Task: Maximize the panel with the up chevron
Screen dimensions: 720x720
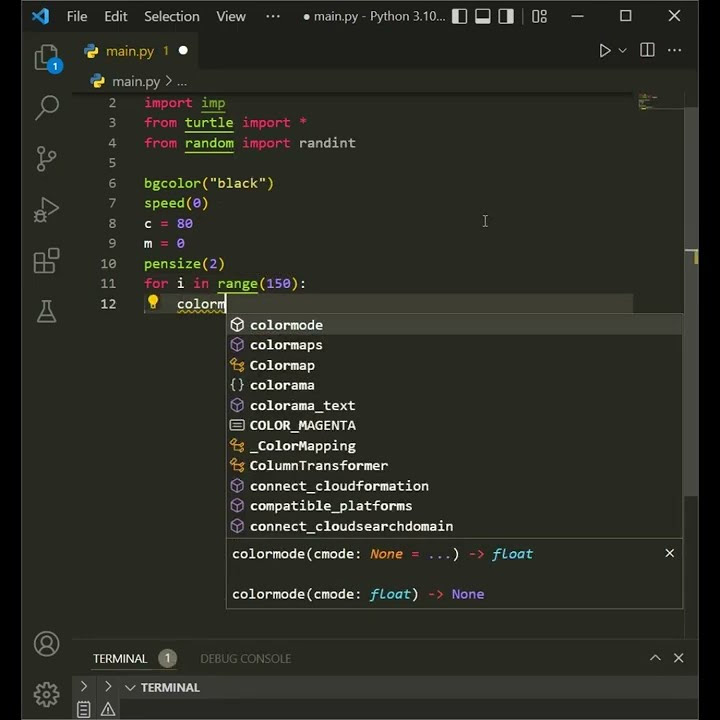Action: pyautogui.click(x=655, y=658)
